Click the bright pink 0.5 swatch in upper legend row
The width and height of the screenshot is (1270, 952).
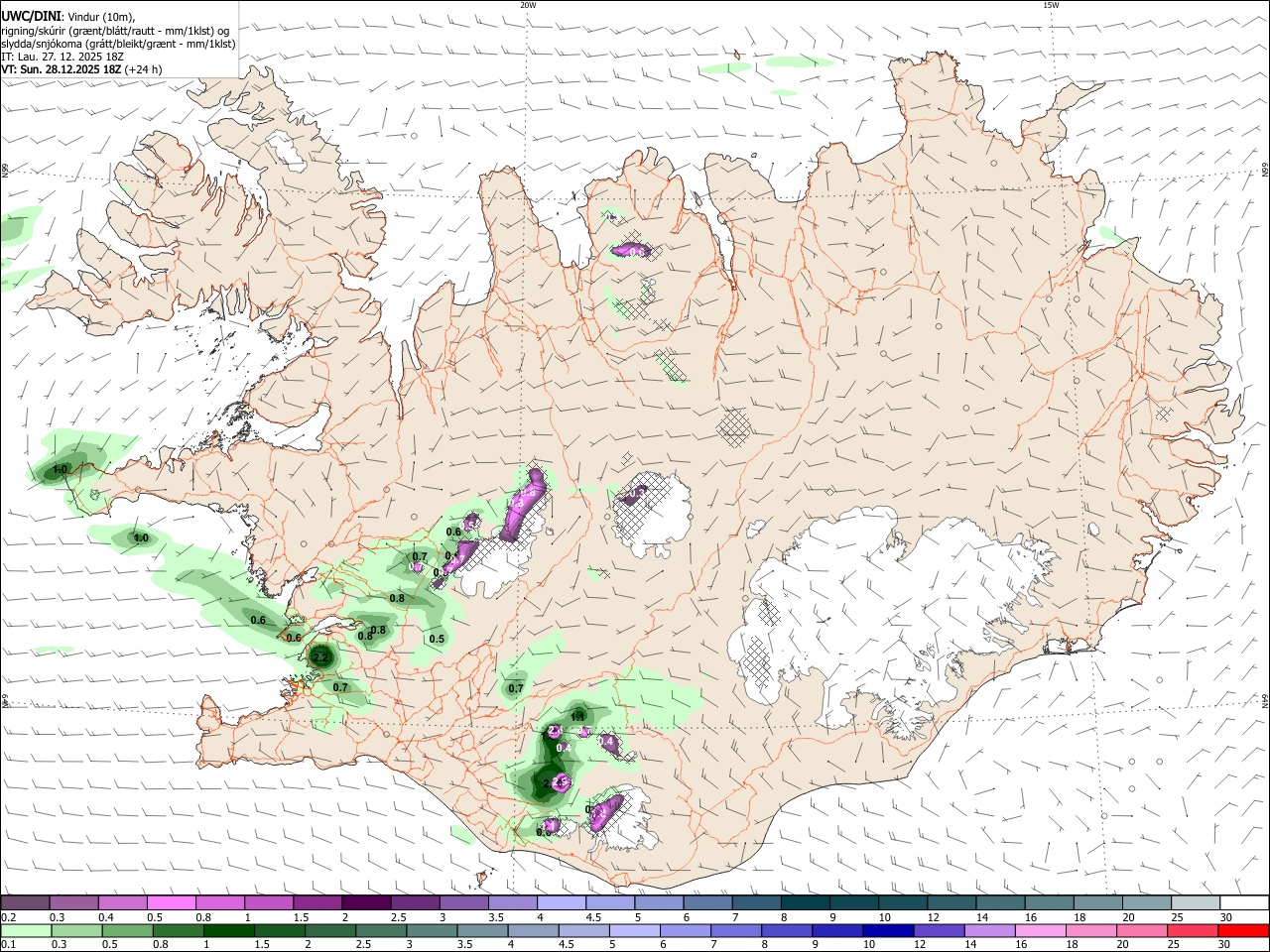point(171,902)
